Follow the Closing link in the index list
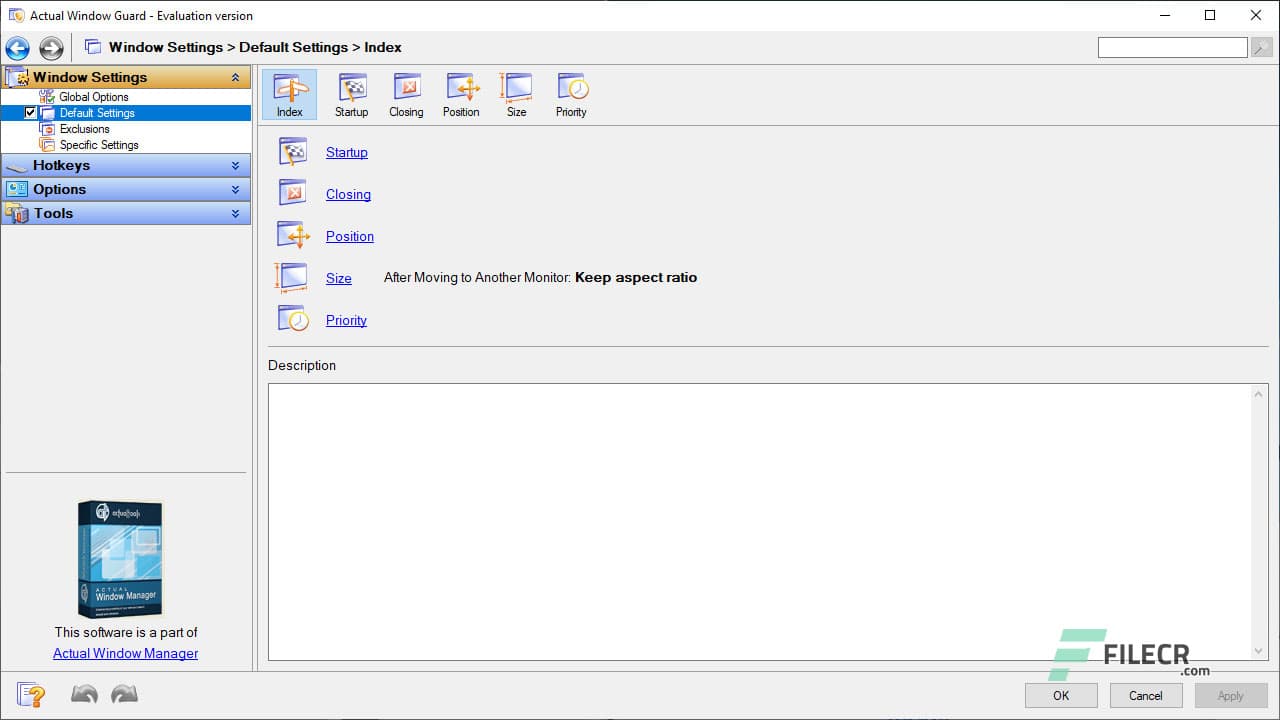1280x720 pixels. pyautogui.click(x=348, y=194)
